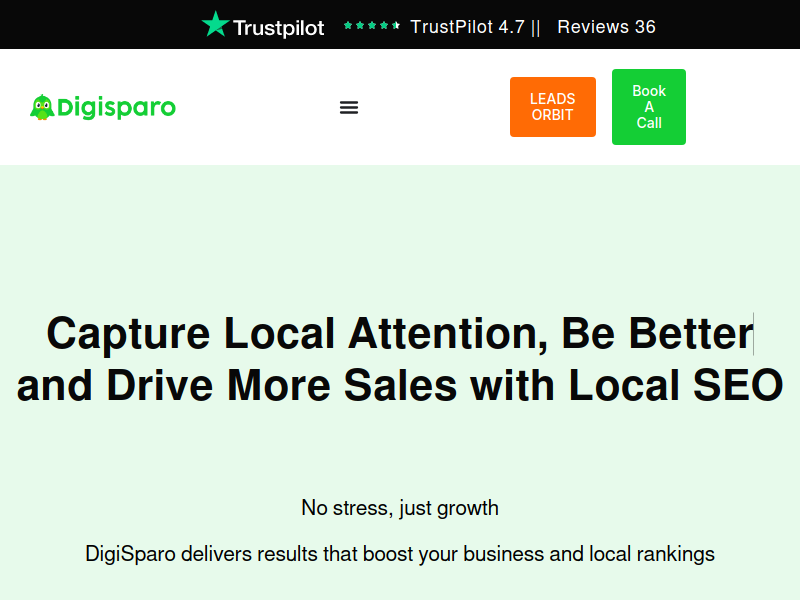The image size is (800, 600).
Task: Open the "Reviews 36" link
Action: [x=606, y=27]
